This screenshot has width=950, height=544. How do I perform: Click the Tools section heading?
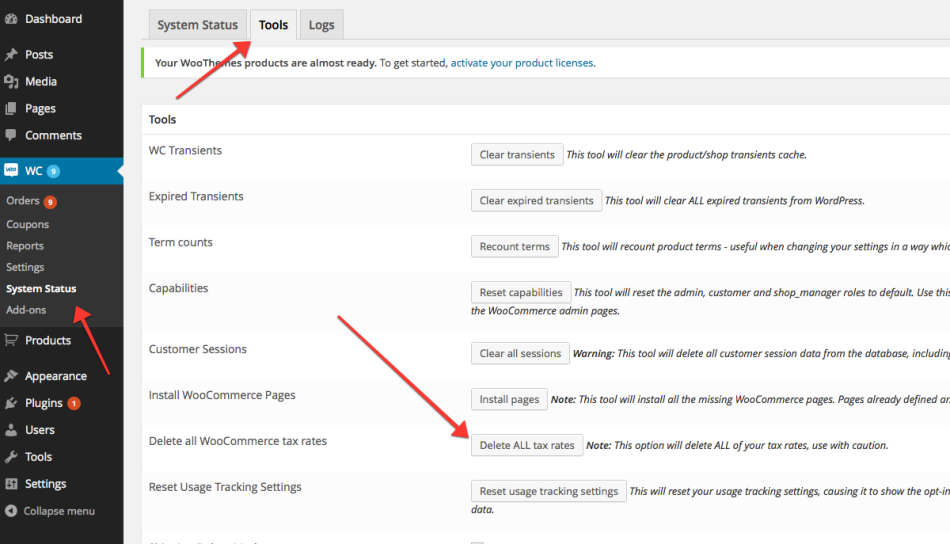point(162,119)
